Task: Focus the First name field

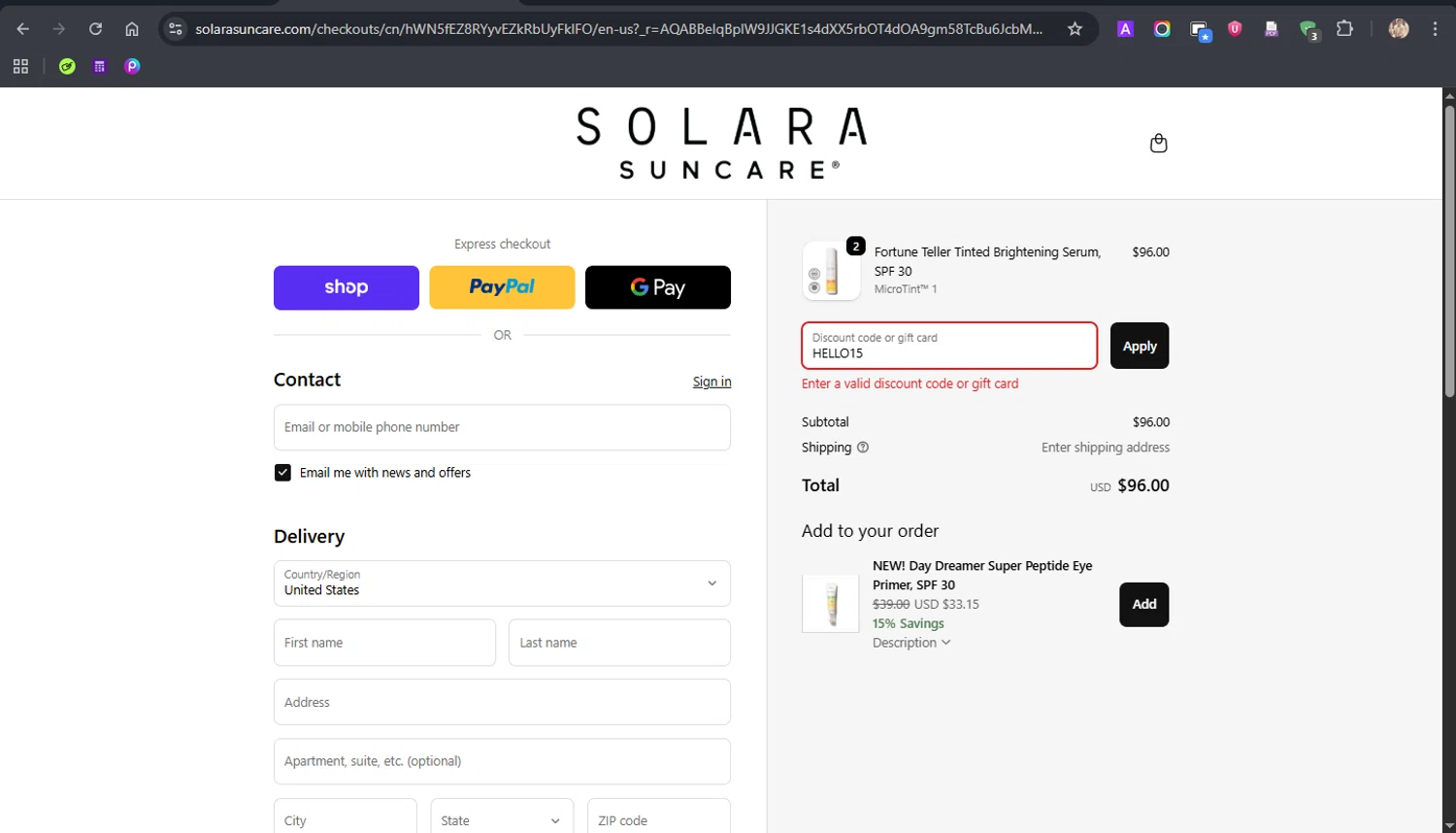Action: (384, 643)
